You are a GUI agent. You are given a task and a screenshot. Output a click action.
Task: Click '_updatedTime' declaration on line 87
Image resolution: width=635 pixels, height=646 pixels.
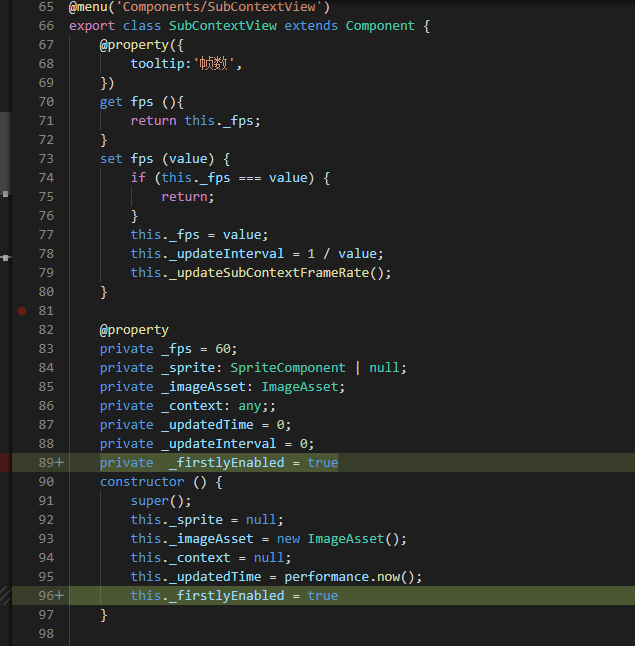click(x=207, y=425)
